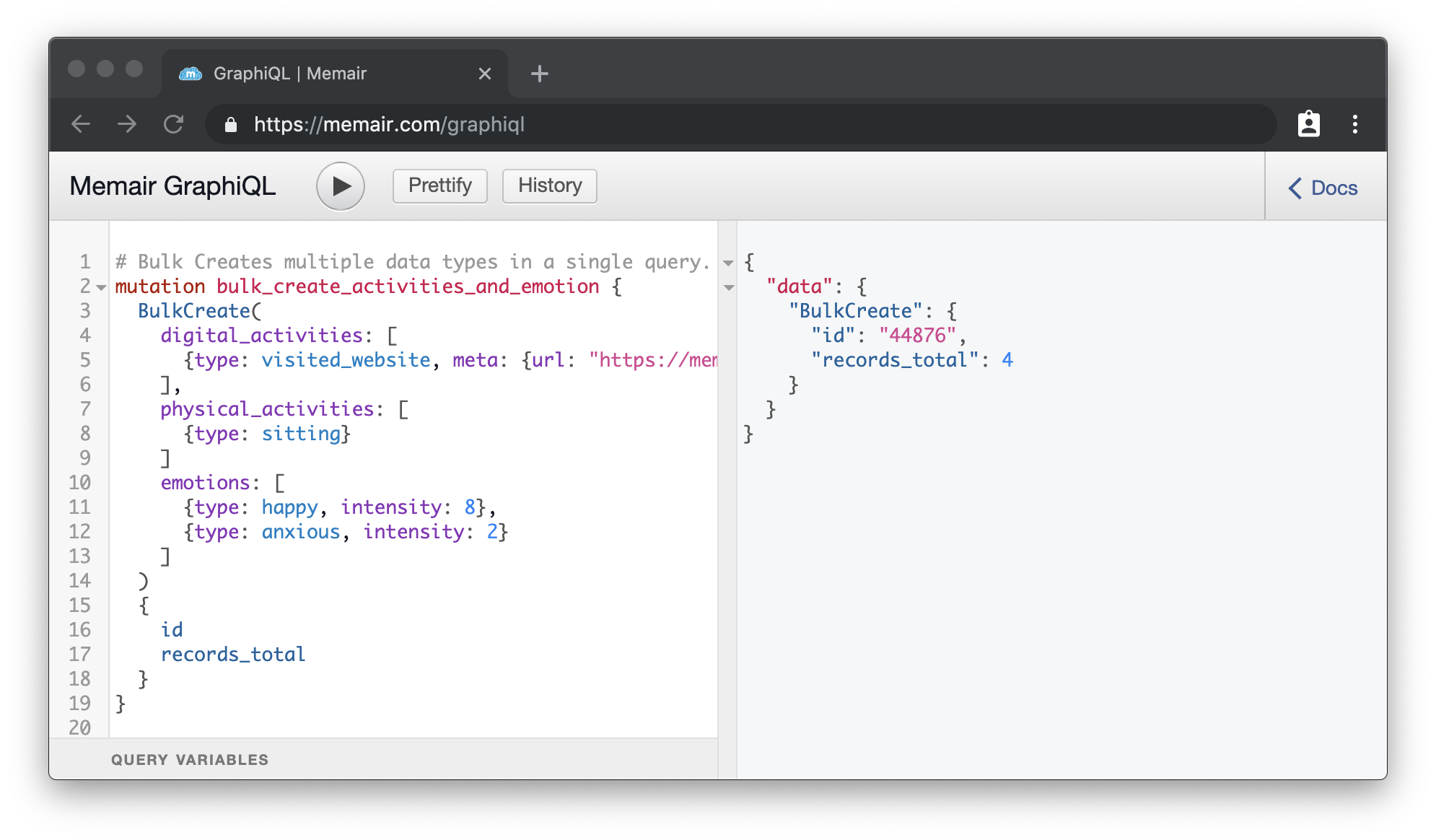1436x840 pixels.
Task: Click "records_total" key in results
Action: click(x=895, y=360)
